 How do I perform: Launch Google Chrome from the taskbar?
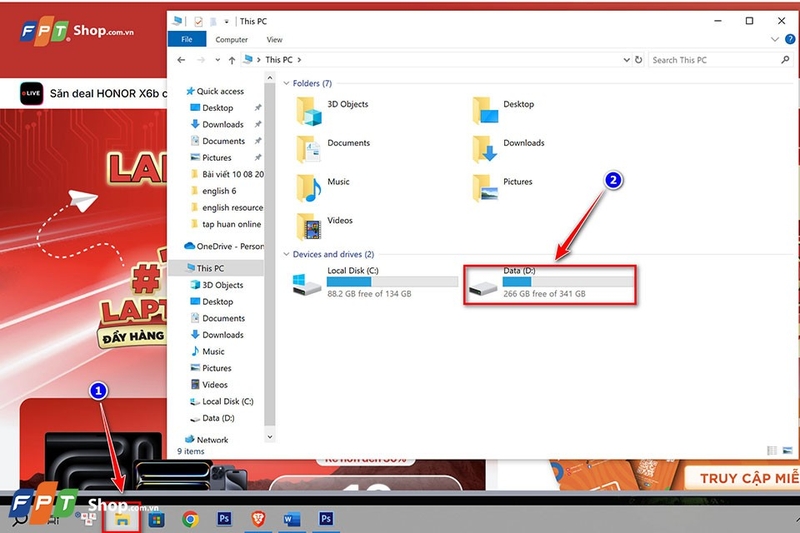[x=191, y=519]
